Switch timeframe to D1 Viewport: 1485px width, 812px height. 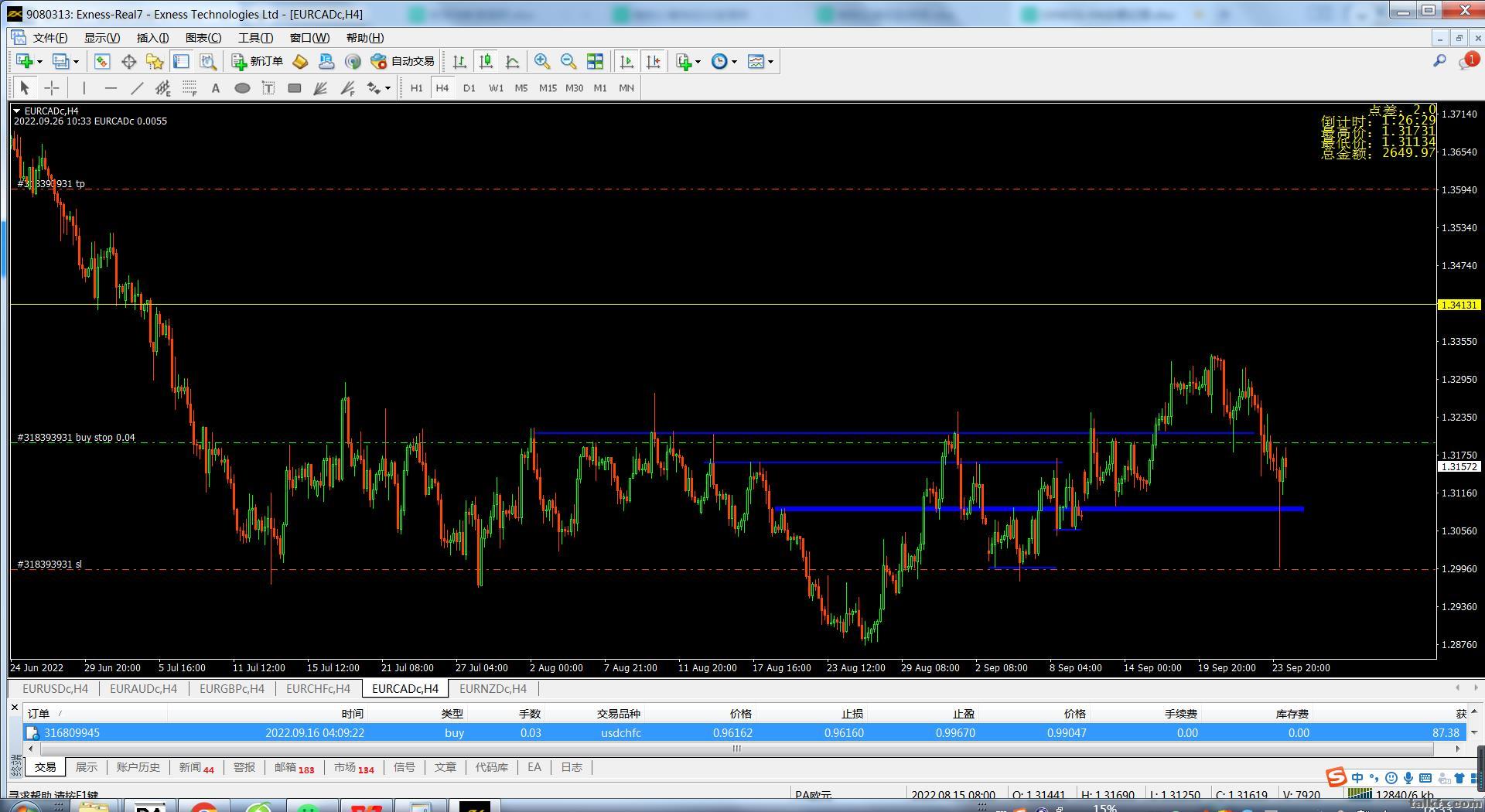coord(469,88)
